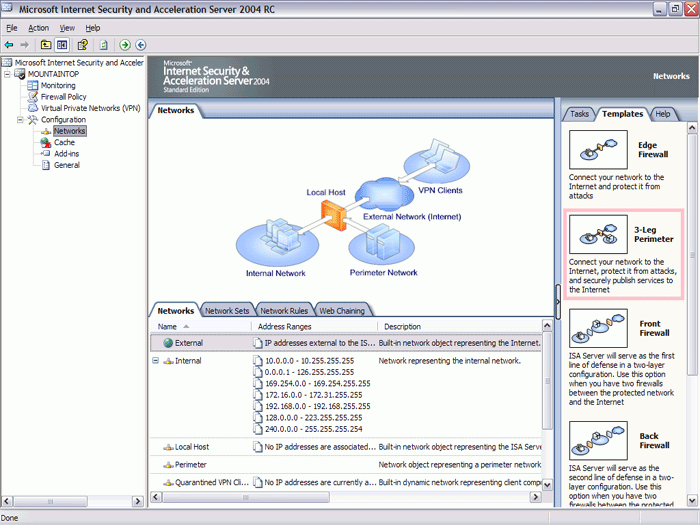Click the Perimeter Network diagram icon
This screenshot has height=525, width=700.
(x=382, y=245)
